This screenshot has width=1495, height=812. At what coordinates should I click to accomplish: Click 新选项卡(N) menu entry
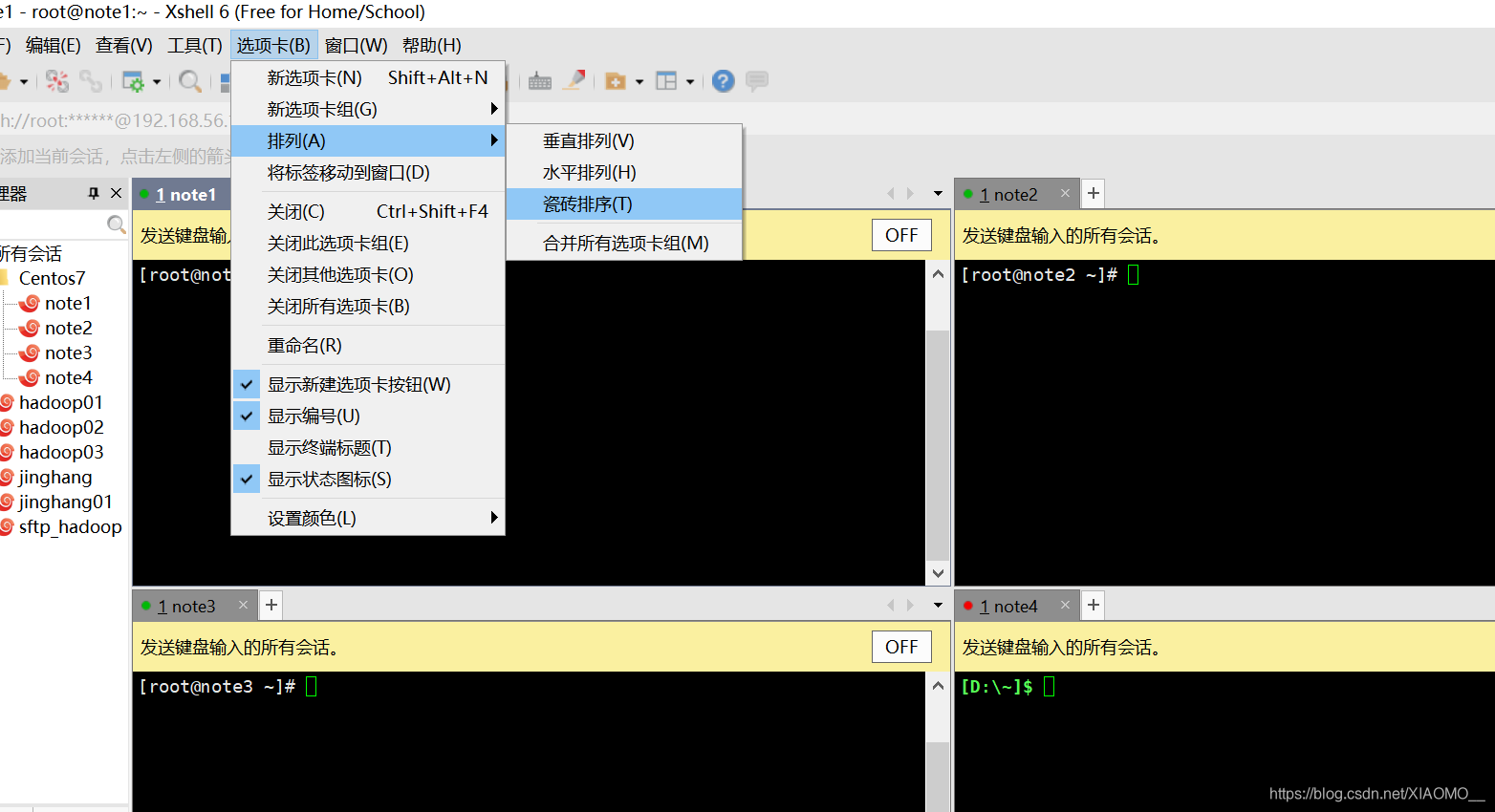point(368,77)
